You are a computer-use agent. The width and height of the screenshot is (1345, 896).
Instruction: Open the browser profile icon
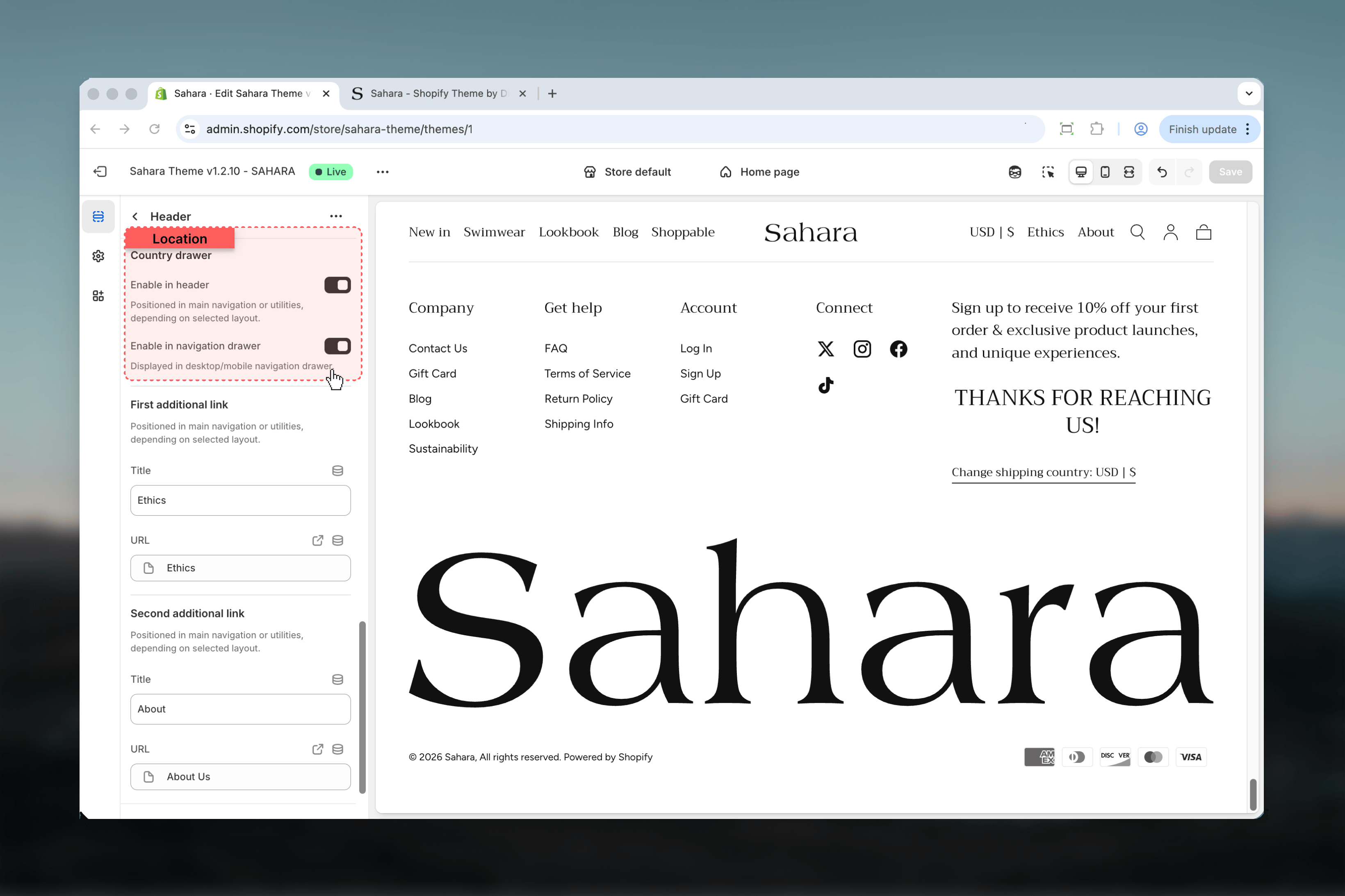(1140, 129)
